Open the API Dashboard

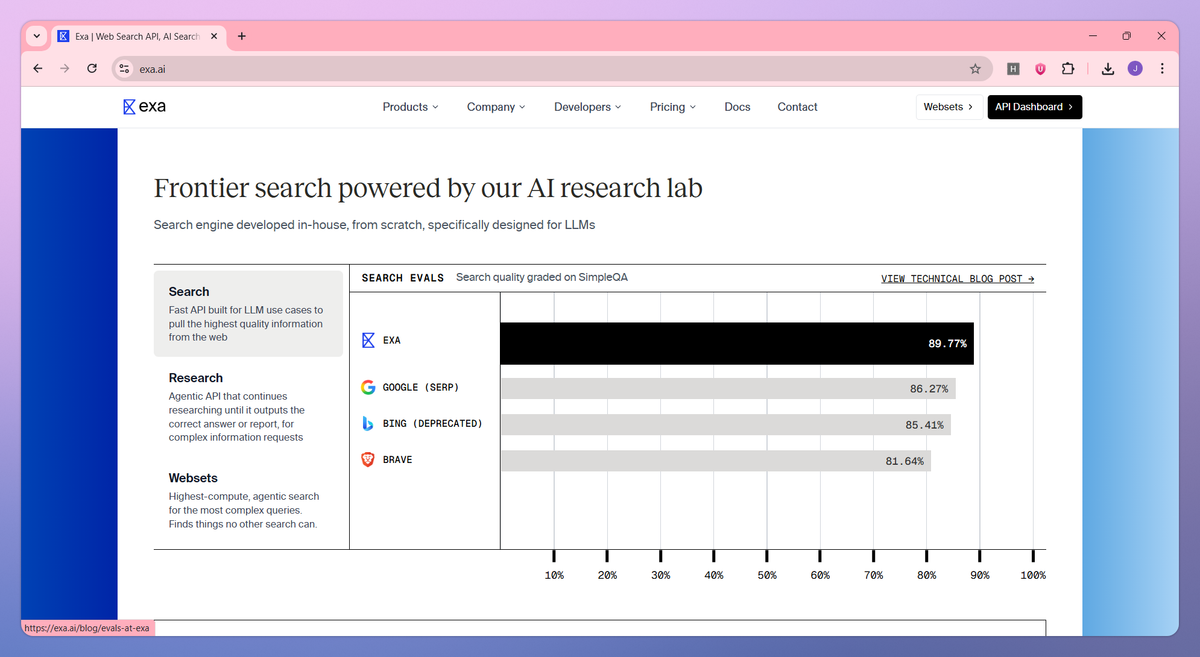click(x=1035, y=107)
